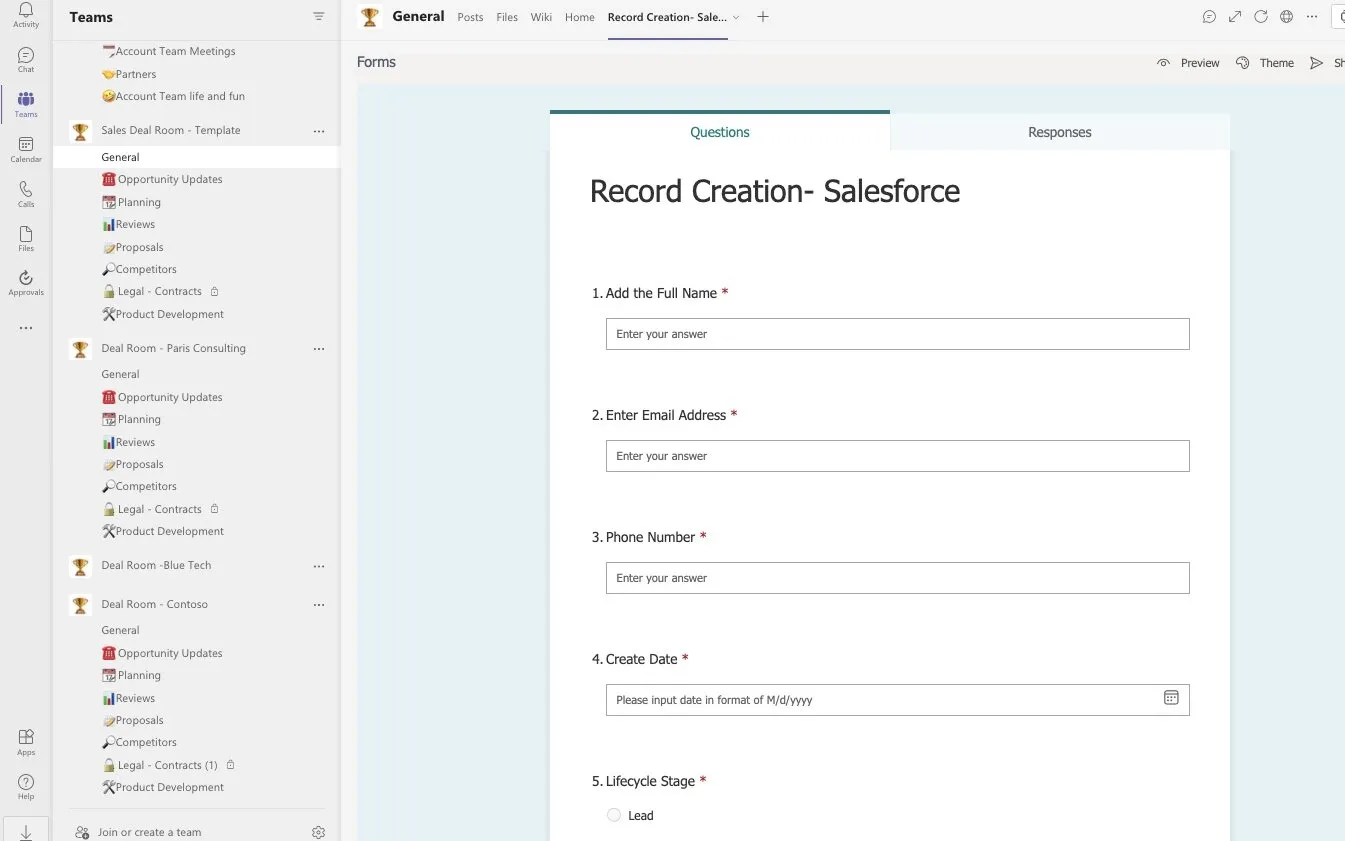Switch to the Files tab in channel header
Screen dimensions: 1345x841
point(507,17)
